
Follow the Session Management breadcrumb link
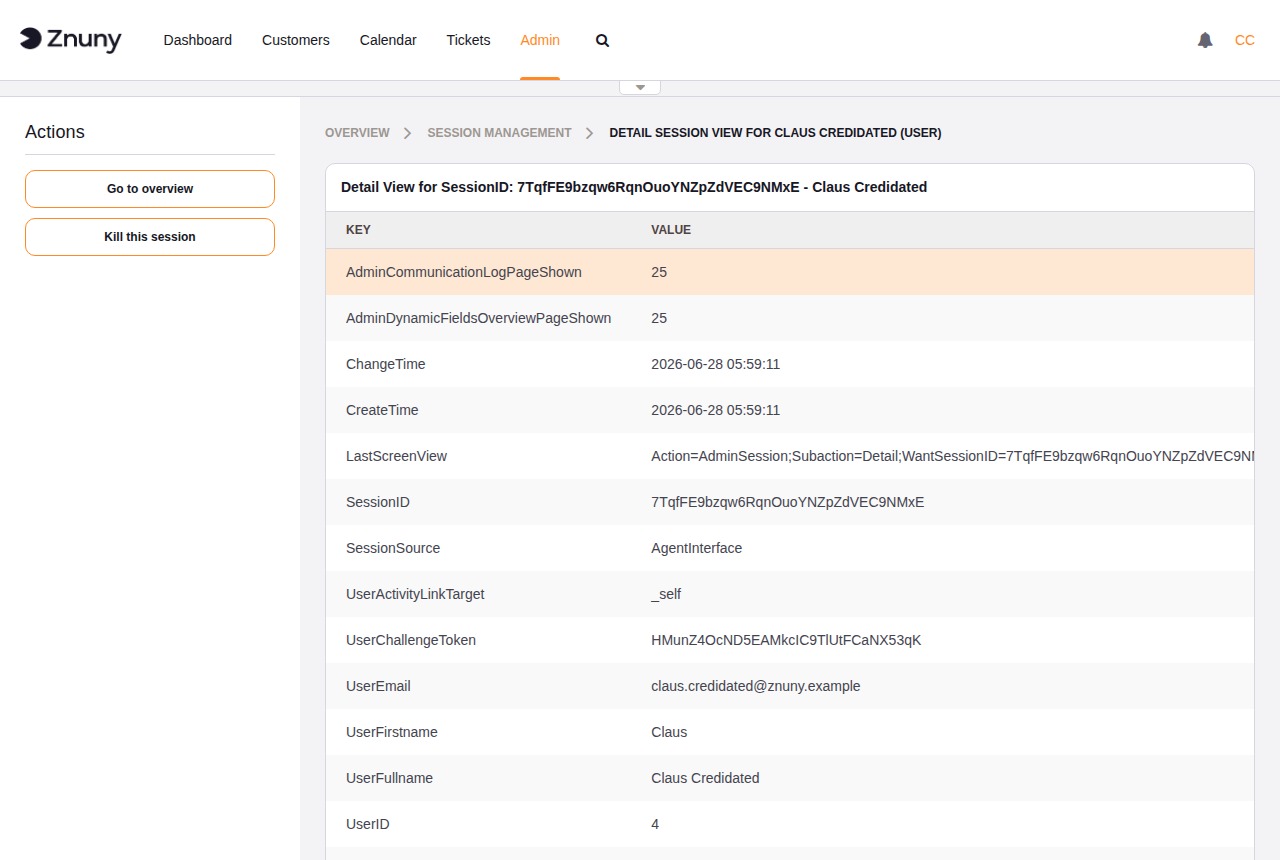(499, 133)
